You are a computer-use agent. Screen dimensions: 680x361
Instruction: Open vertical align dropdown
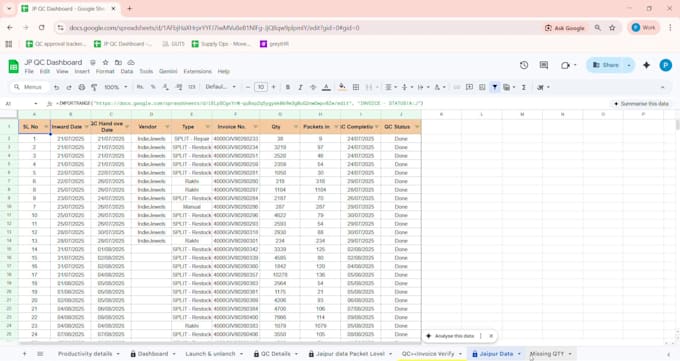406,87
